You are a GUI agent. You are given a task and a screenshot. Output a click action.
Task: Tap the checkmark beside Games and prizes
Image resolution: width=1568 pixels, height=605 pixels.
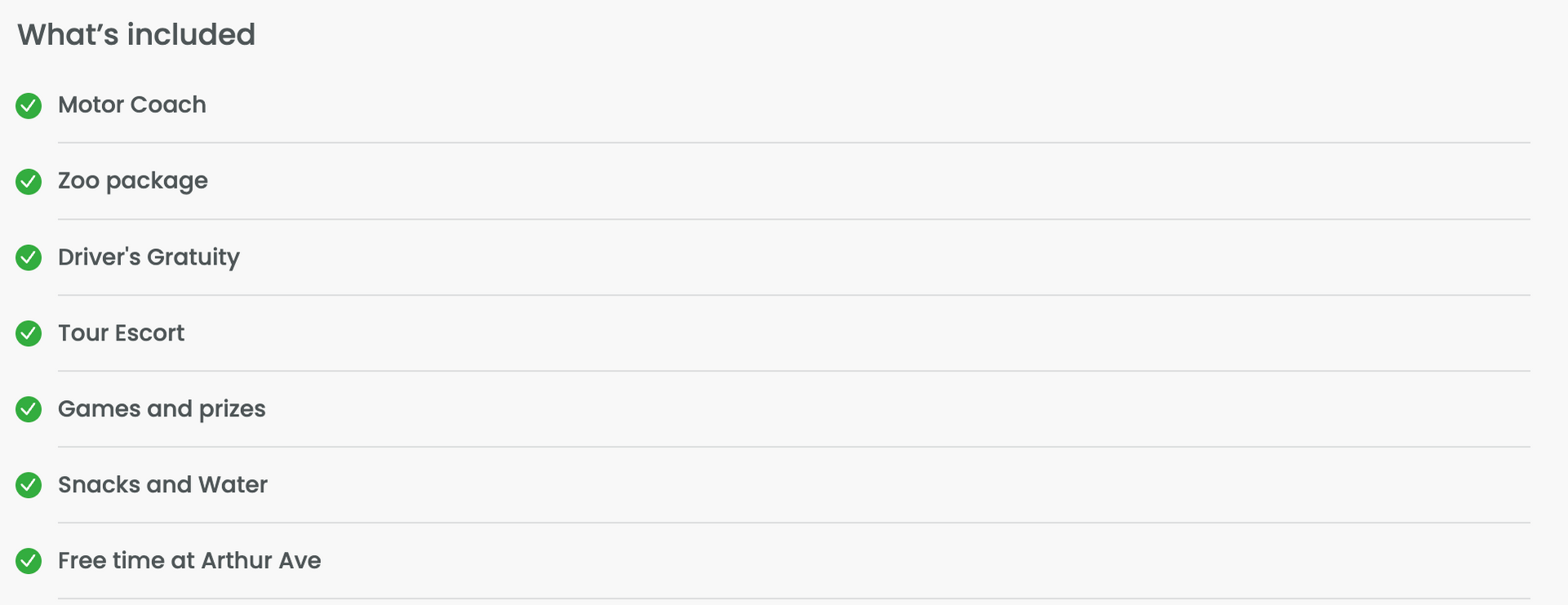tap(29, 409)
